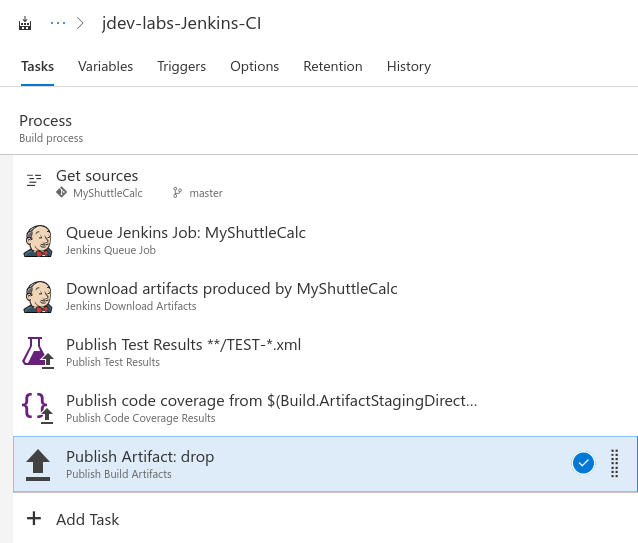Open the breadcrumb ellipsis menu

click(x=58, y=24)
